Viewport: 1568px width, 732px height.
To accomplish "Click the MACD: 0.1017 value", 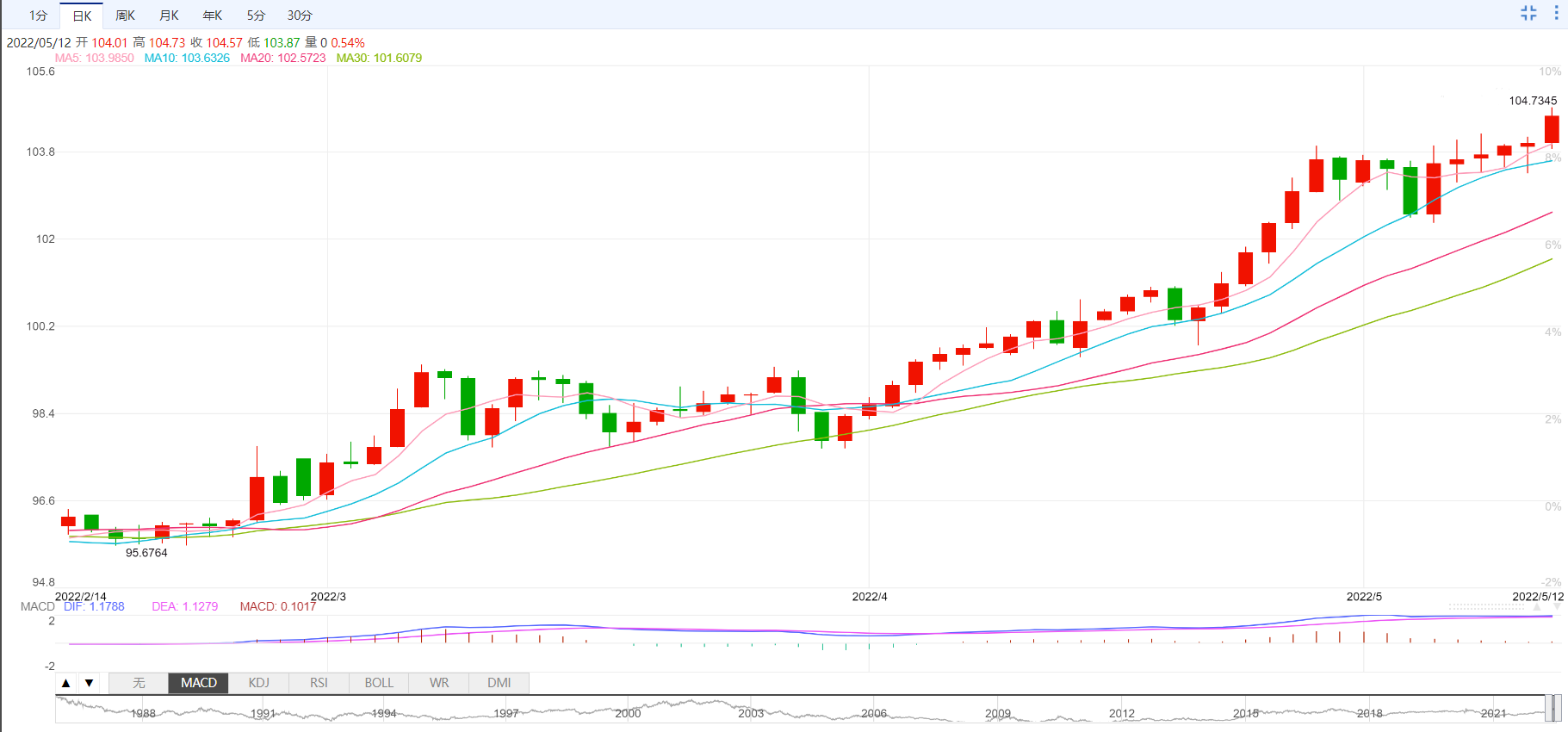I will 278,606.
